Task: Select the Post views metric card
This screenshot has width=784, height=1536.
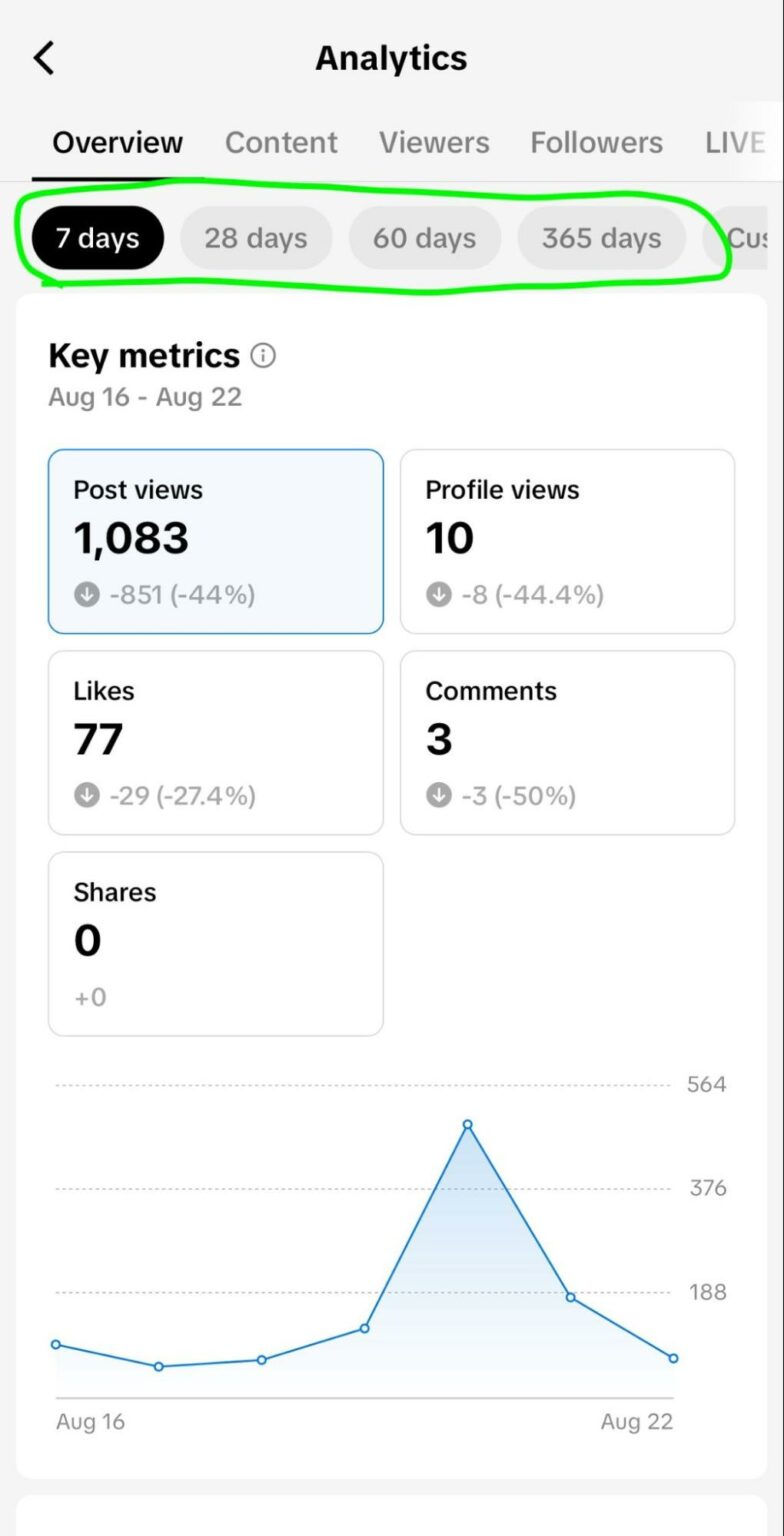Action: pyautogui.click(x=215, y=541)
